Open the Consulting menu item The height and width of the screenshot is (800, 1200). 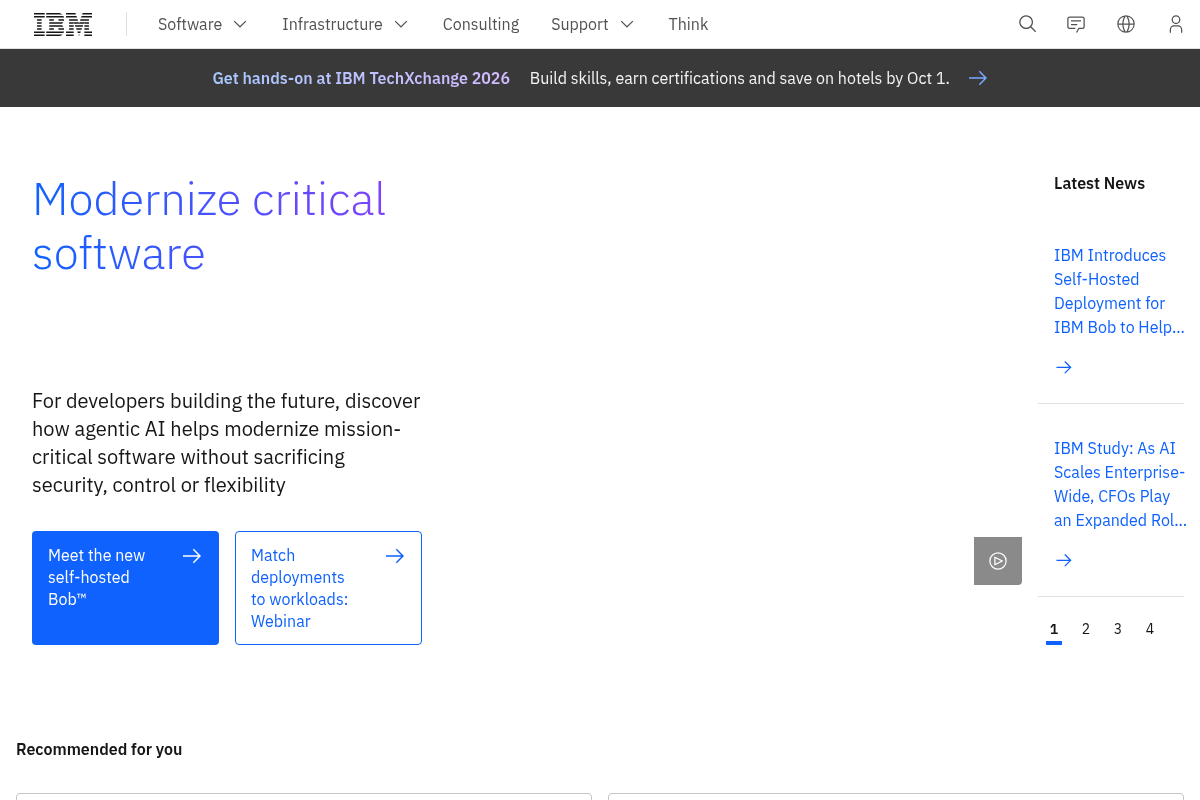481,24
